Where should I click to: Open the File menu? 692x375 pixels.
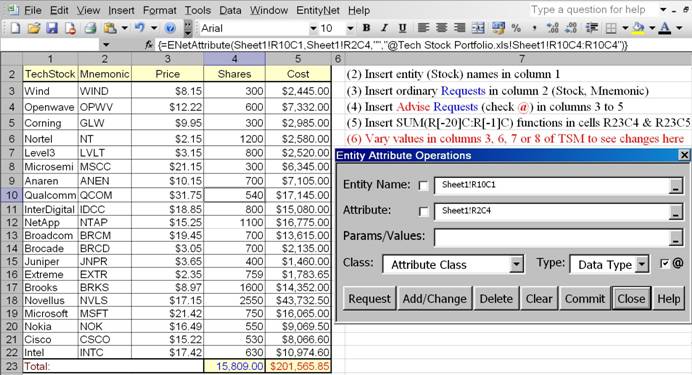point(33,10)
